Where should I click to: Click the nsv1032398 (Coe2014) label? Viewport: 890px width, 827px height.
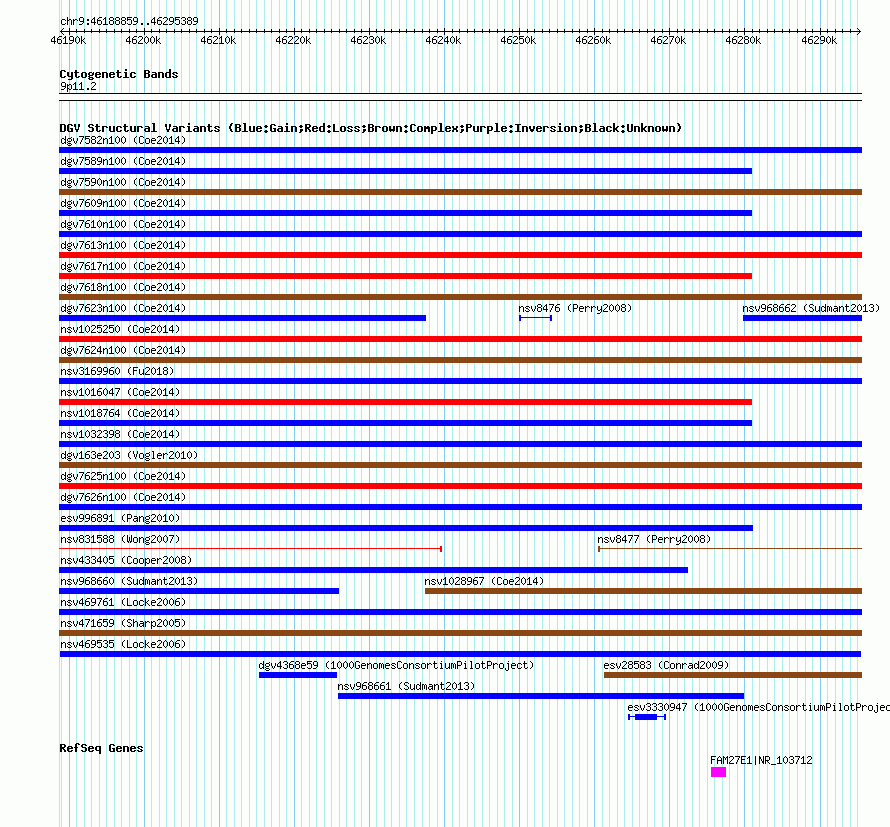tap(120, 434)
